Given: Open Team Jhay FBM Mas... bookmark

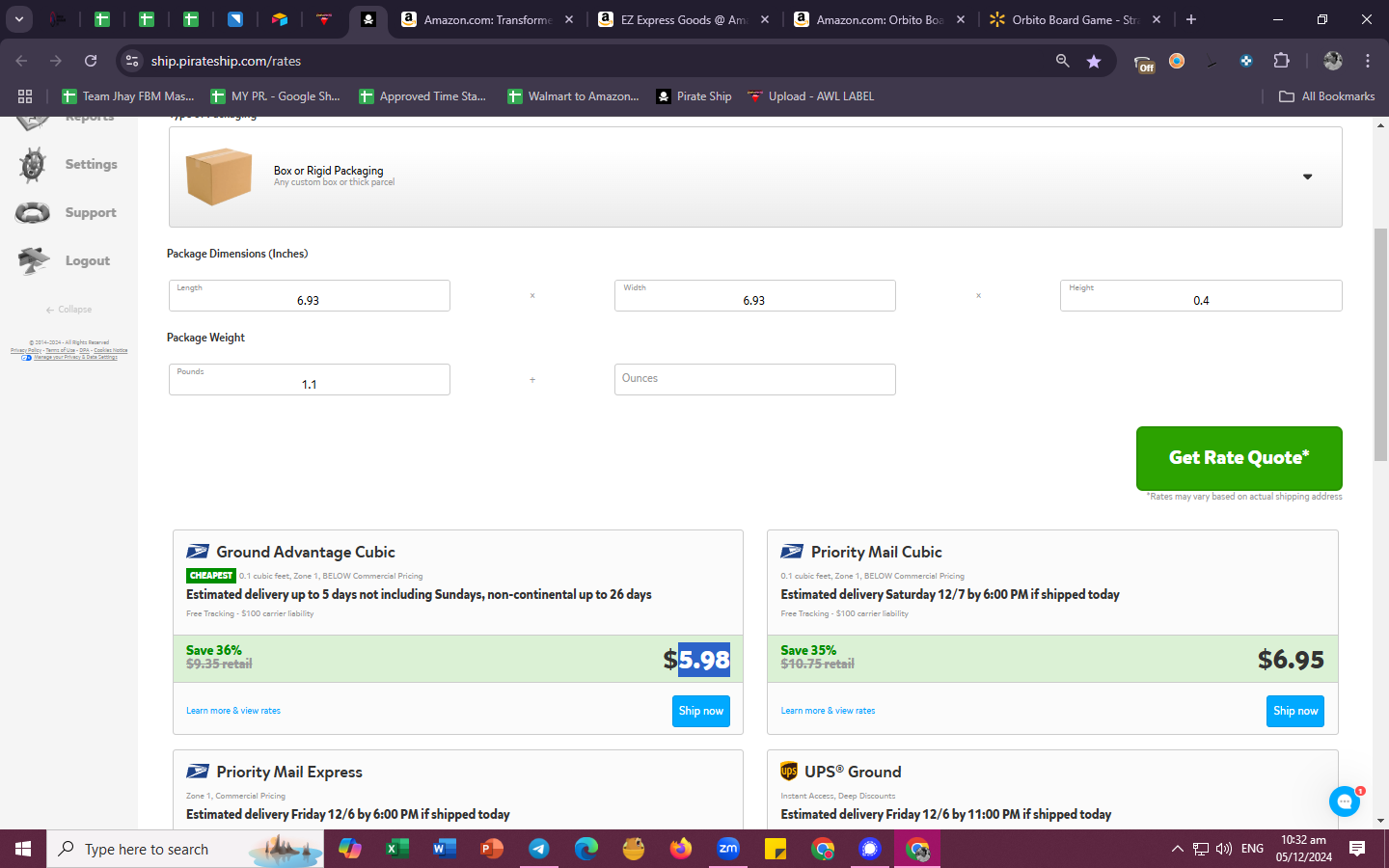Looking at the screenshot, I should coord(128,96).
